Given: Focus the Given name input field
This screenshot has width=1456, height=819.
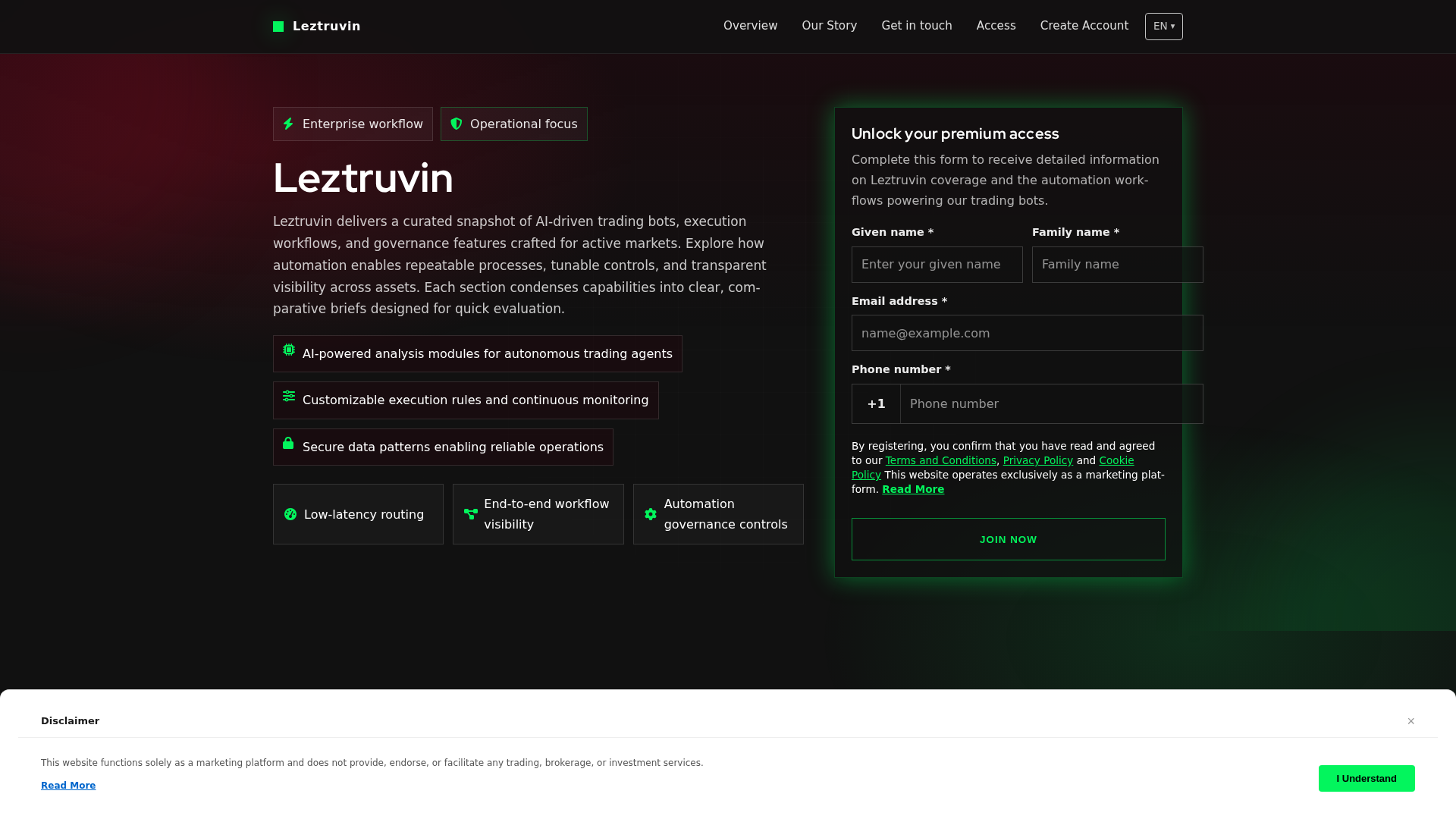Looking at the screenshot, I should click(x=937, y=265).
